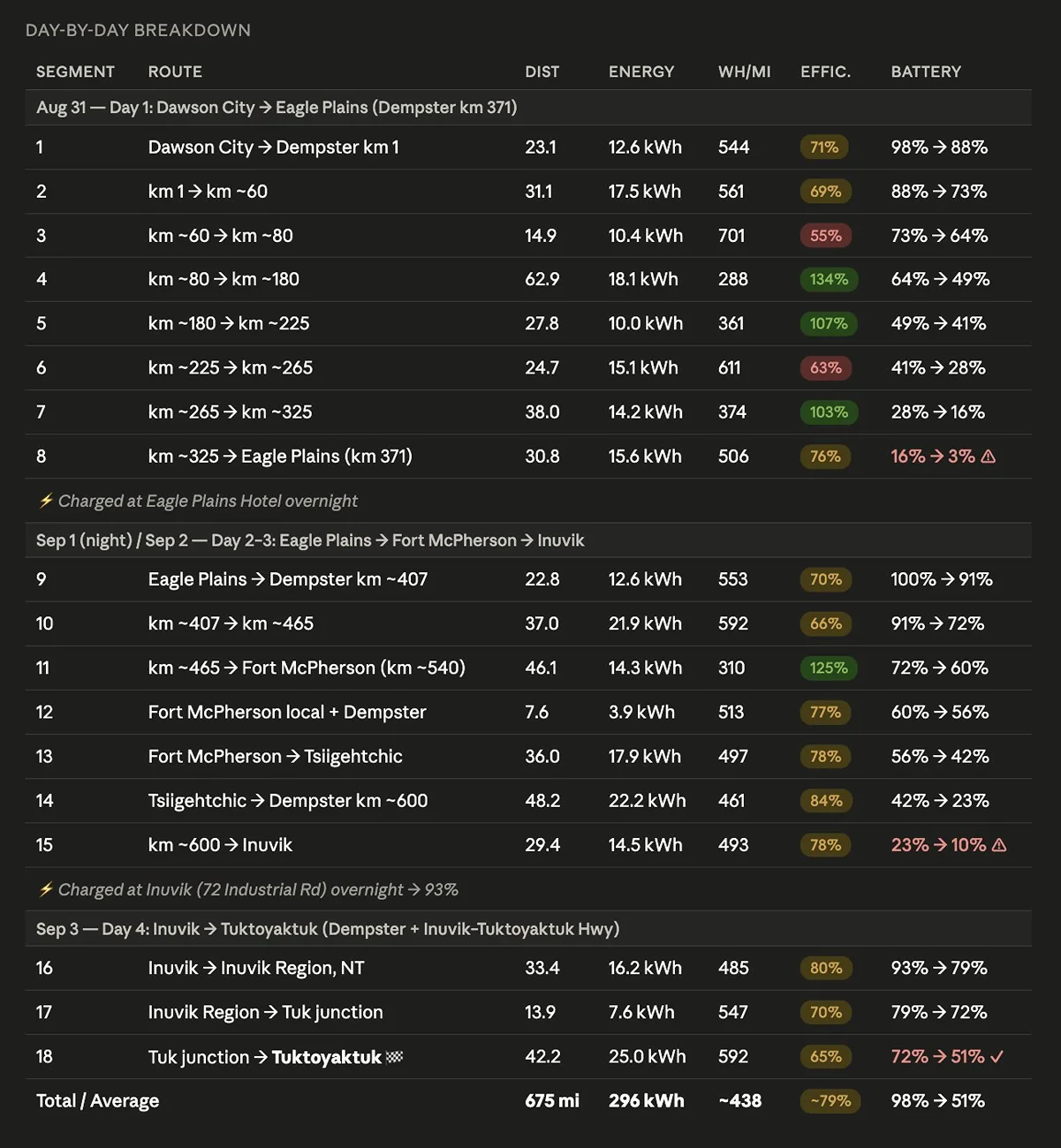Click the warning icon on segment 8 battery
Viewport: 1061px width, 1148px height.
989,457
